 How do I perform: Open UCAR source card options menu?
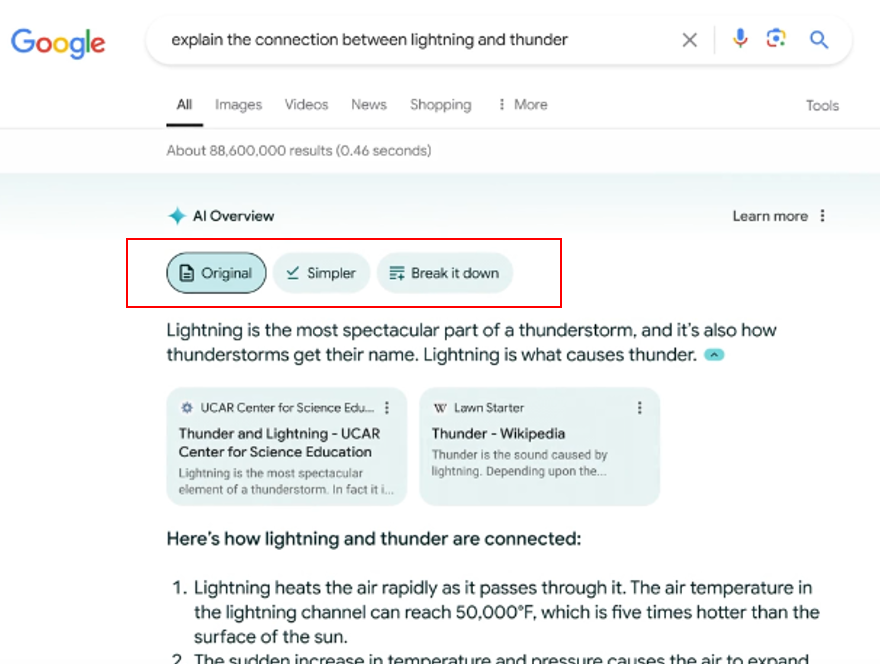click(x=388, y=408)
